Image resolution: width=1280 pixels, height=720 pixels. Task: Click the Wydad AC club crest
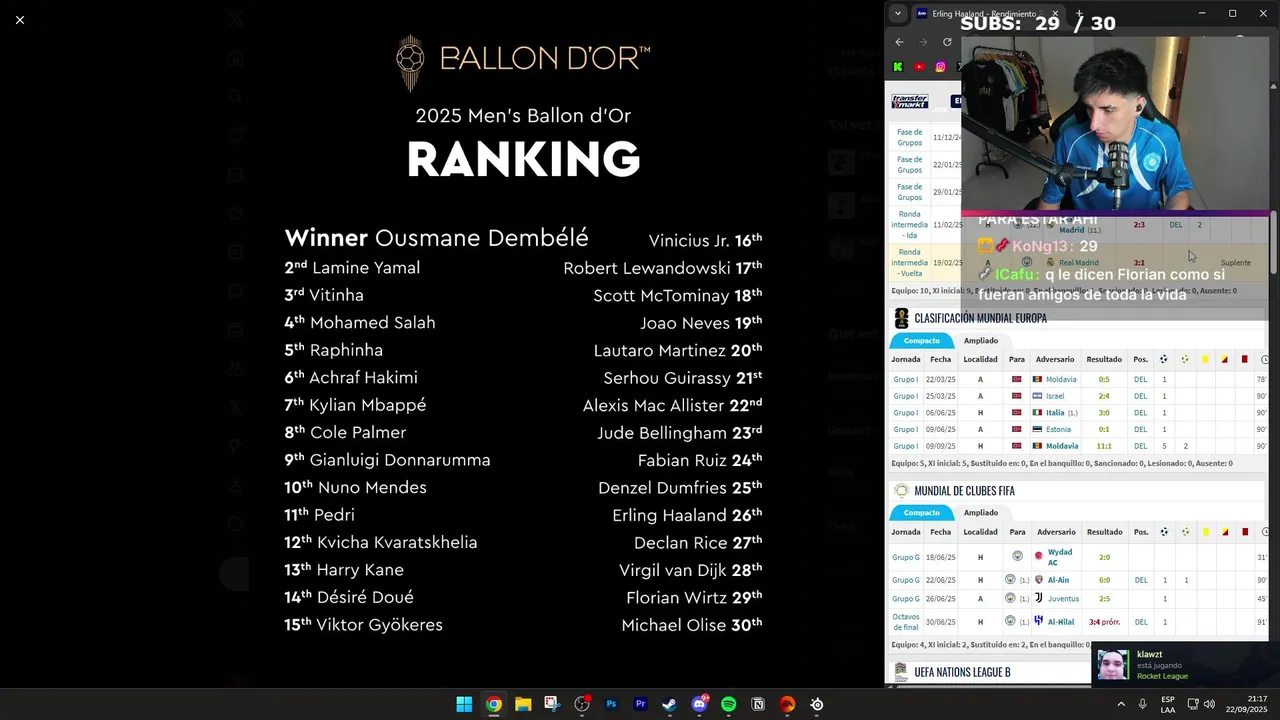point(1039,556)
